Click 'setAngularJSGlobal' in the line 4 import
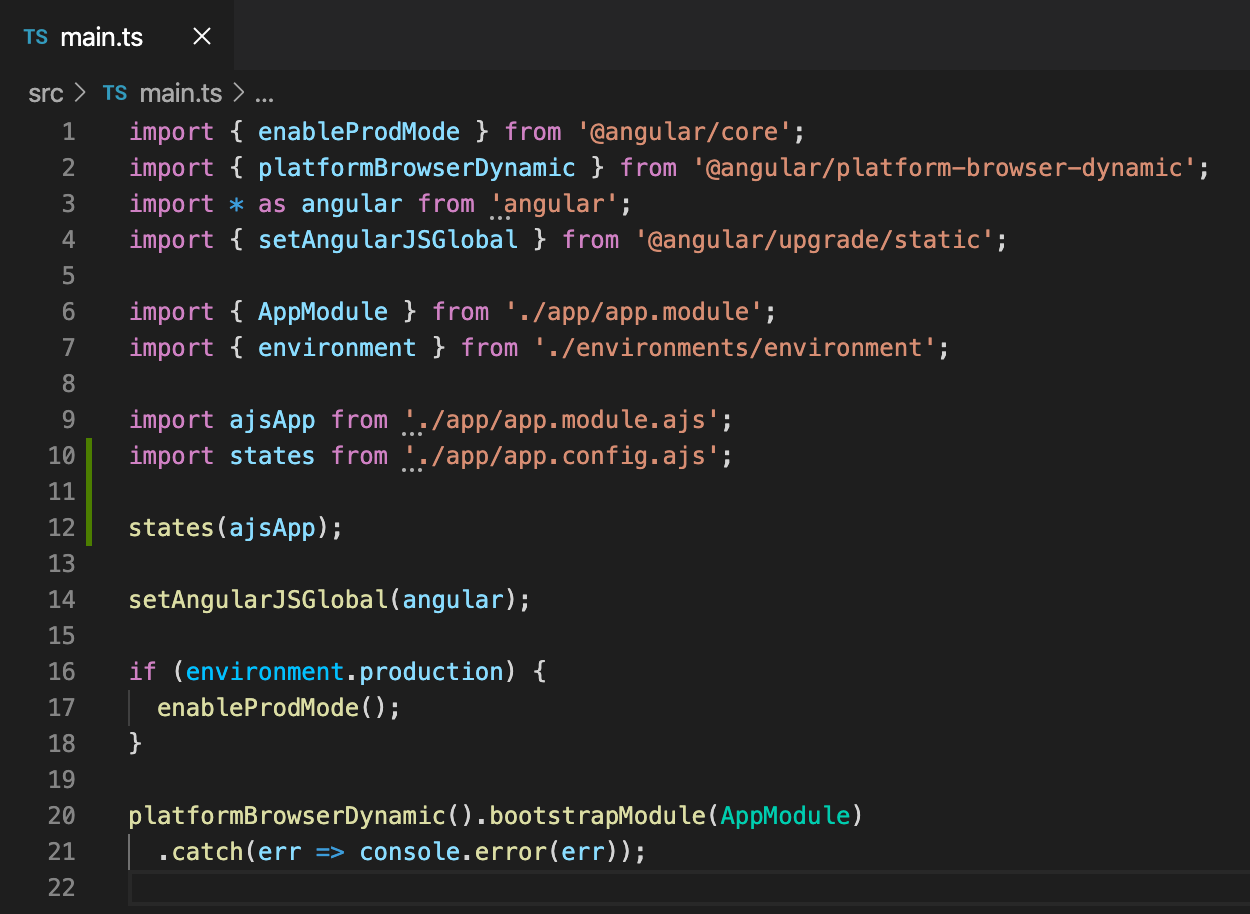 point(388,240)
